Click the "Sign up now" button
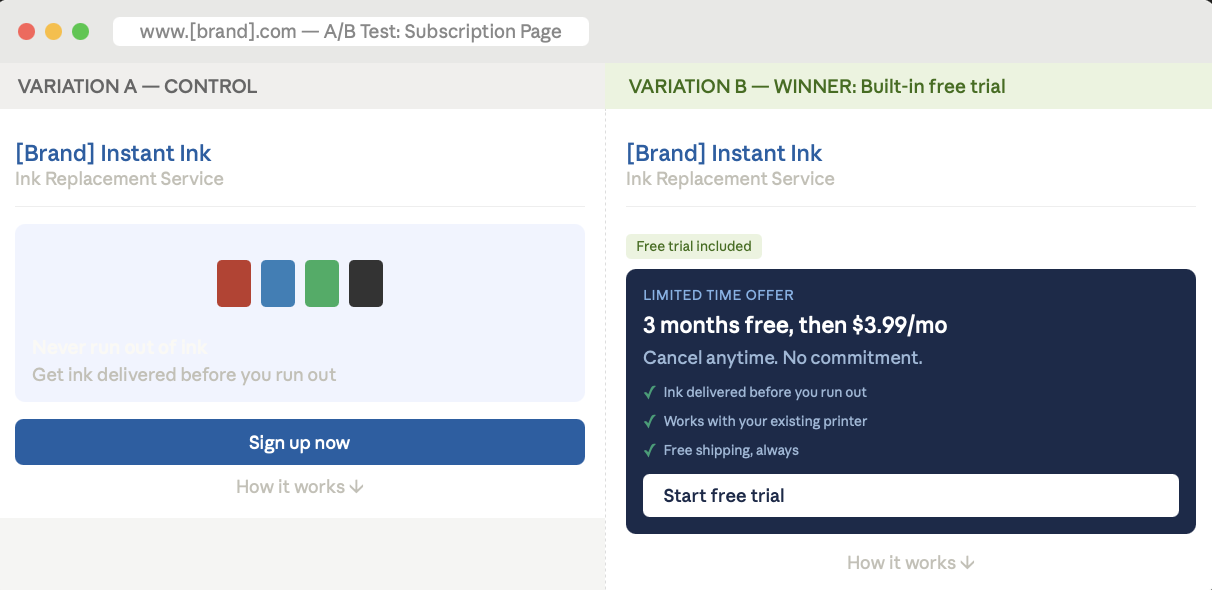 300,442
